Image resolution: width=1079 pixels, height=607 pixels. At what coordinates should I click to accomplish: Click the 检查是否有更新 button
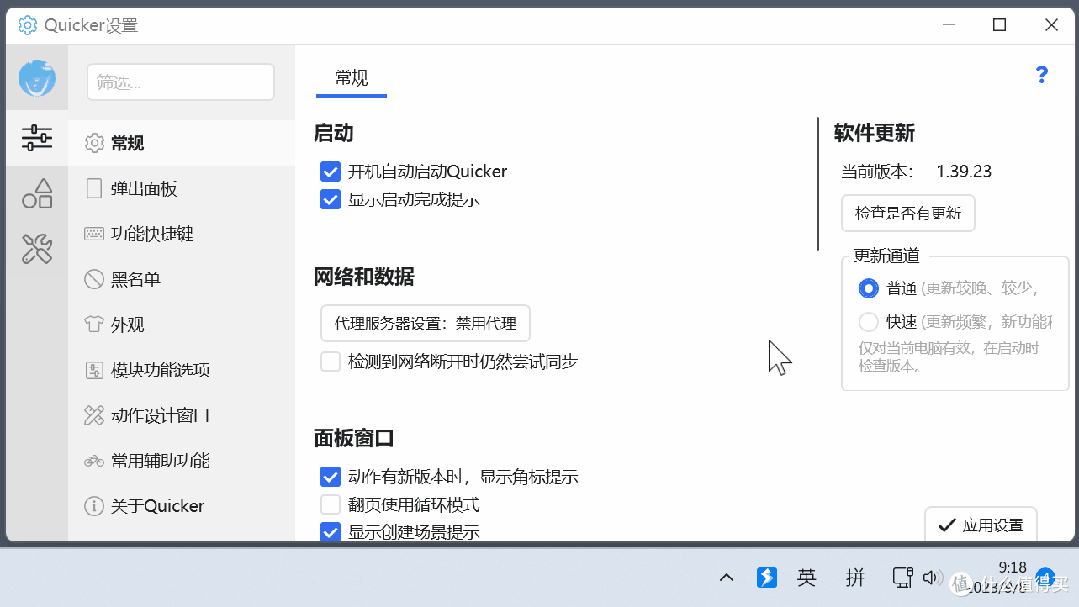pos(908,213)
